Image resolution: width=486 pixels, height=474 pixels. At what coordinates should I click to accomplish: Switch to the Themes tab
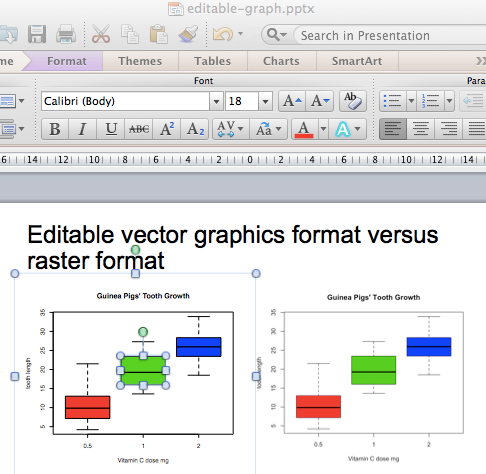point(140,61)
